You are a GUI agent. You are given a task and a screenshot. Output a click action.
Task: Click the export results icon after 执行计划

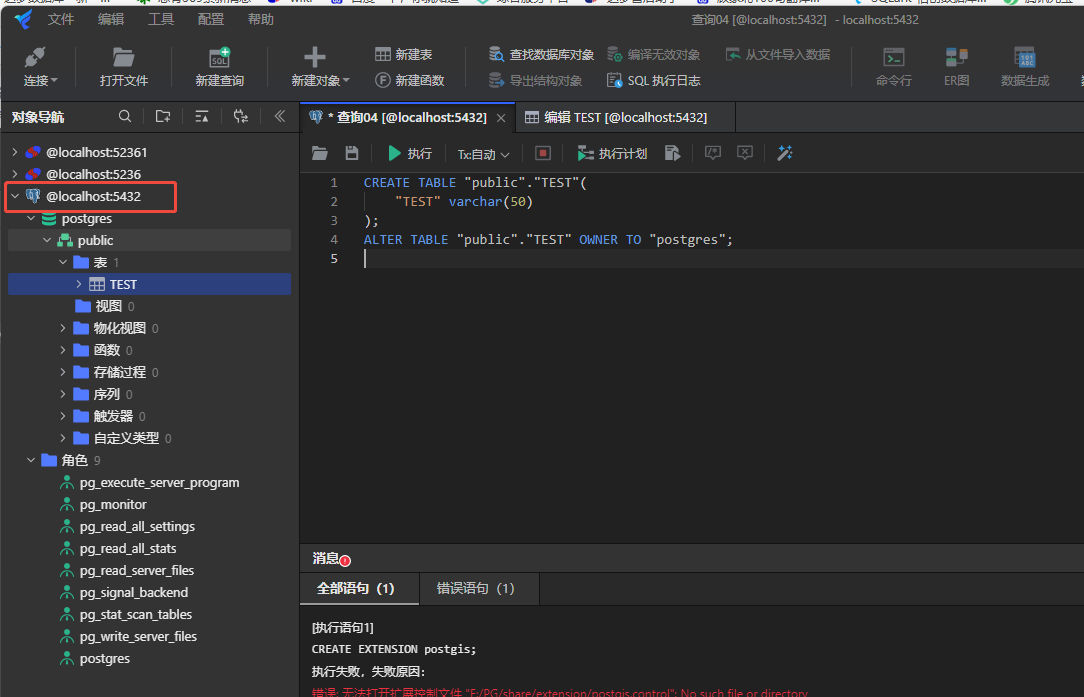pos(672,153)
